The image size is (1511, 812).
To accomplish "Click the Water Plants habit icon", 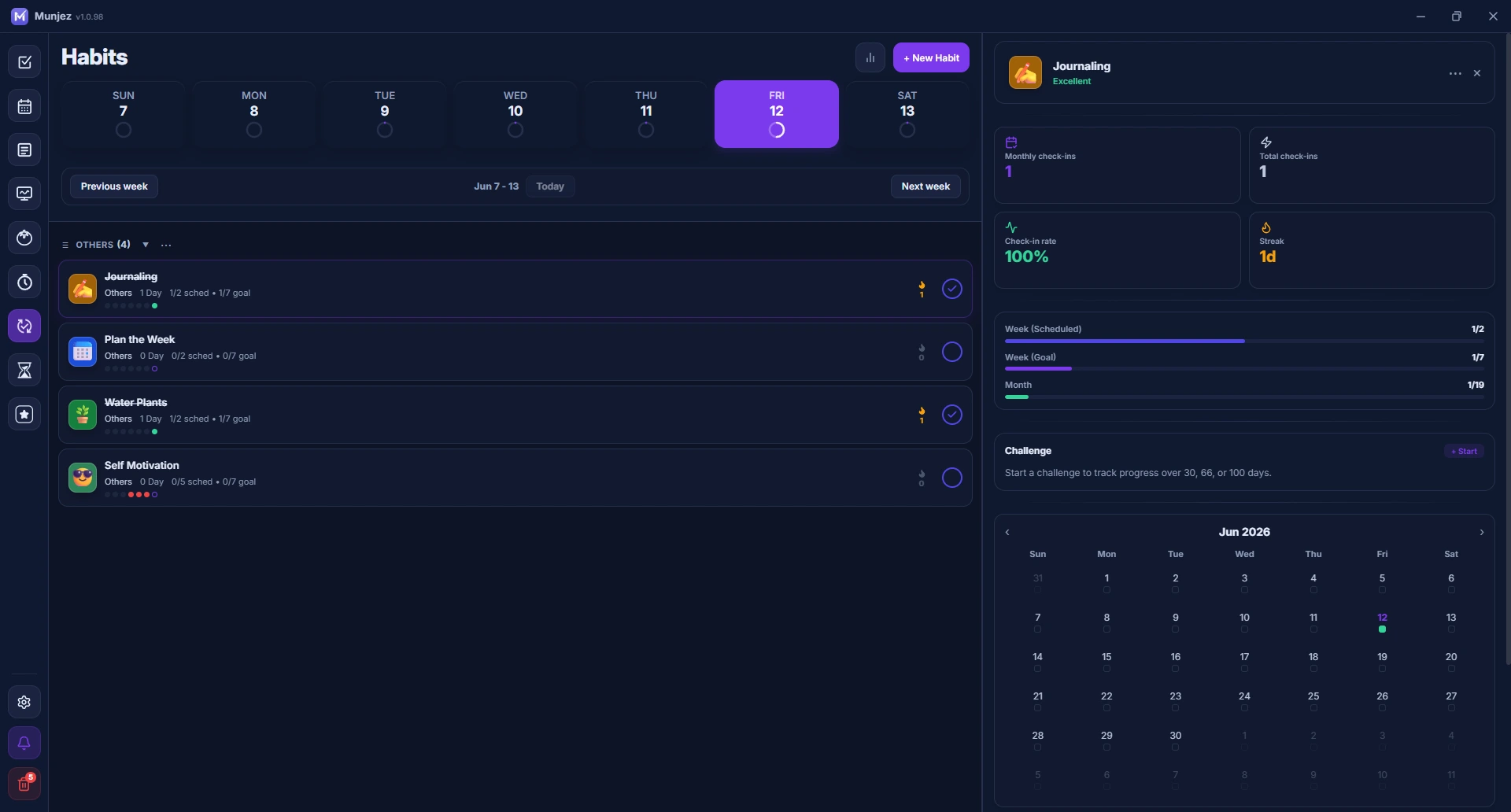I will pyautogui.click(x=83, y=415).
